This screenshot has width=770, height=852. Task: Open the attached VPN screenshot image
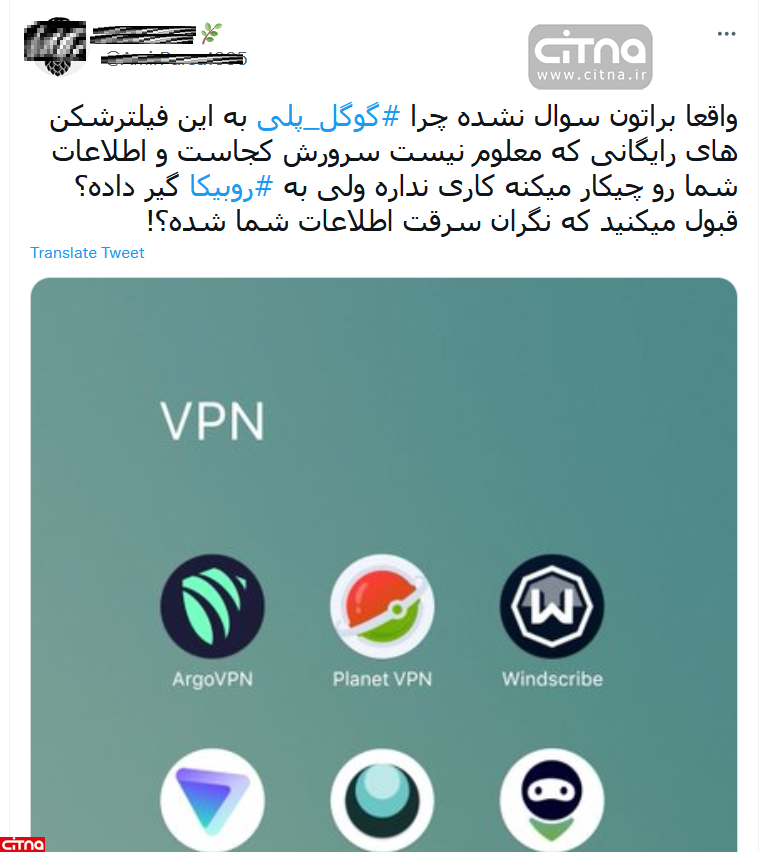(x=384, y=565)
